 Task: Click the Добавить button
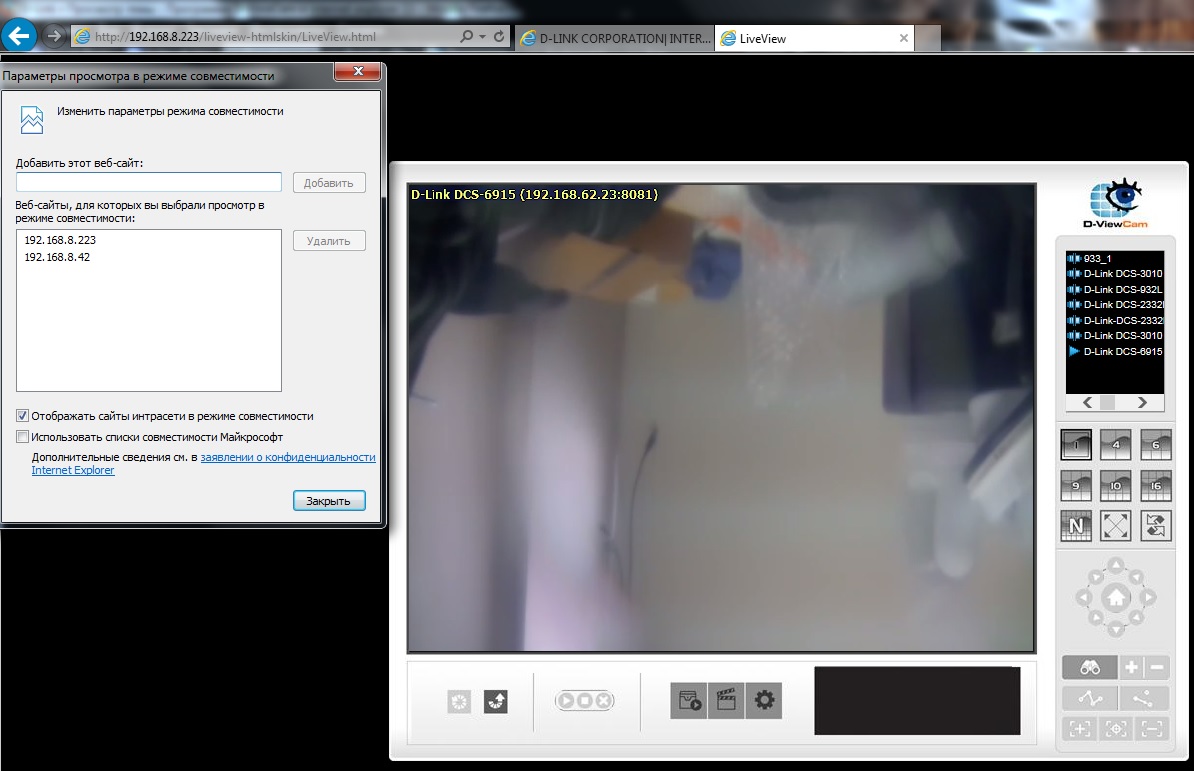[329, 183]
